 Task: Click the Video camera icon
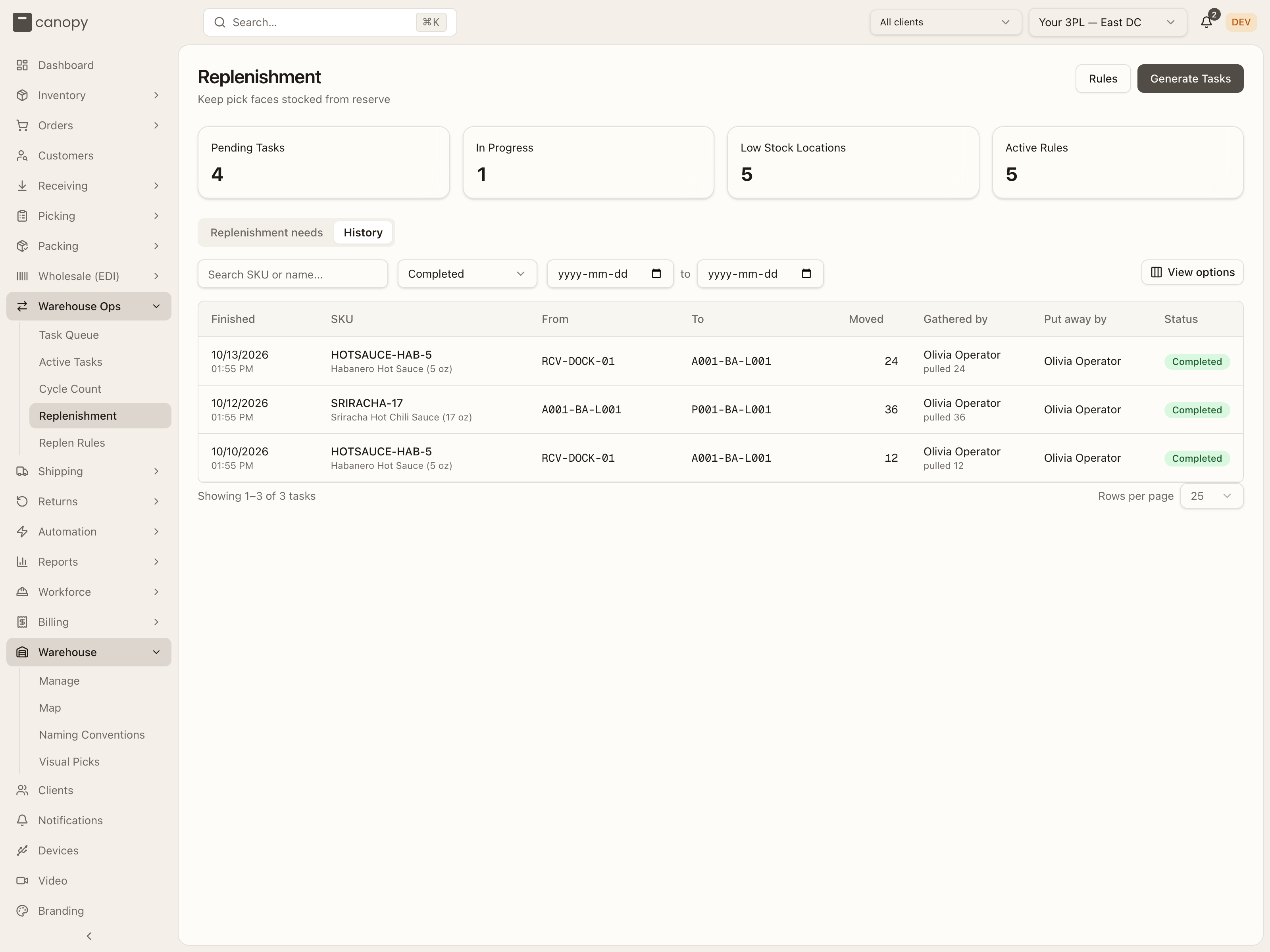(x=22, y=881)
